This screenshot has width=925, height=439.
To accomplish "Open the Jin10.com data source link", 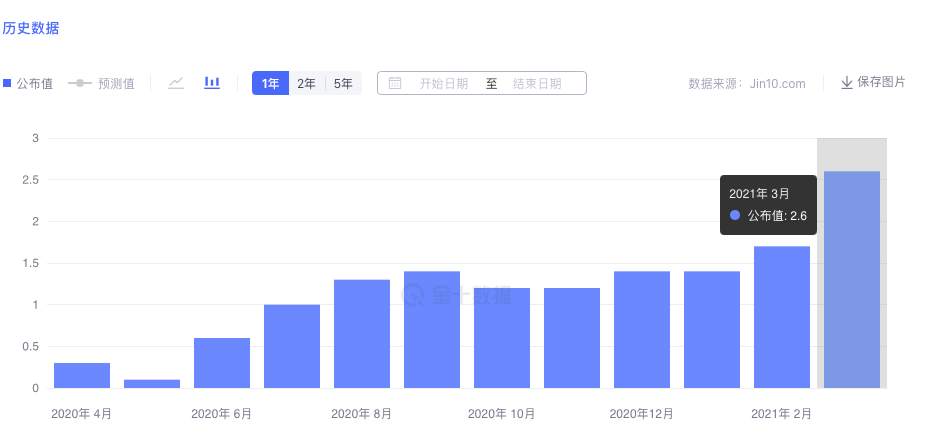I will (778, 84).
